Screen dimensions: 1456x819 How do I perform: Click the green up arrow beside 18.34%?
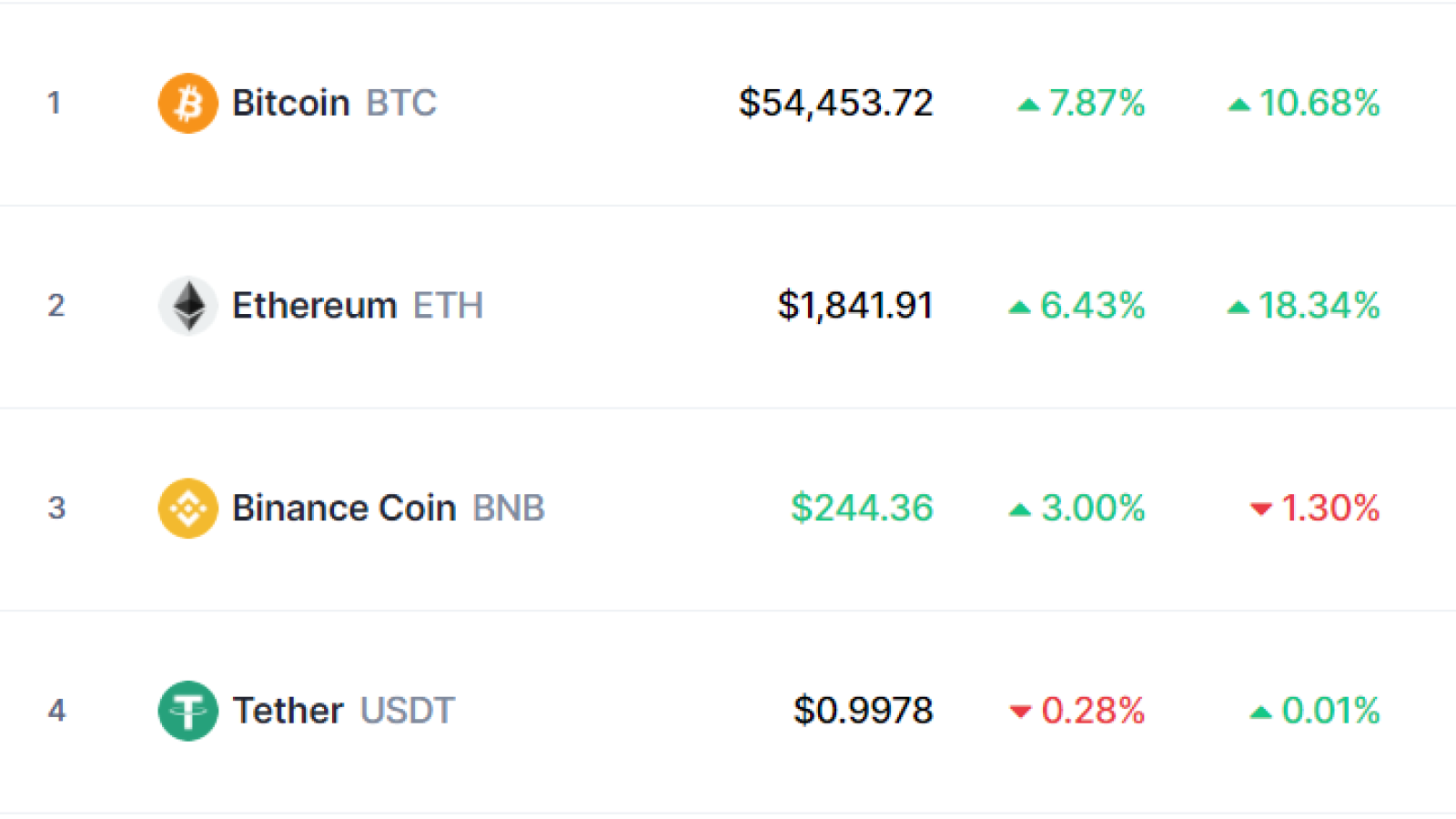tap(1238, 308)
